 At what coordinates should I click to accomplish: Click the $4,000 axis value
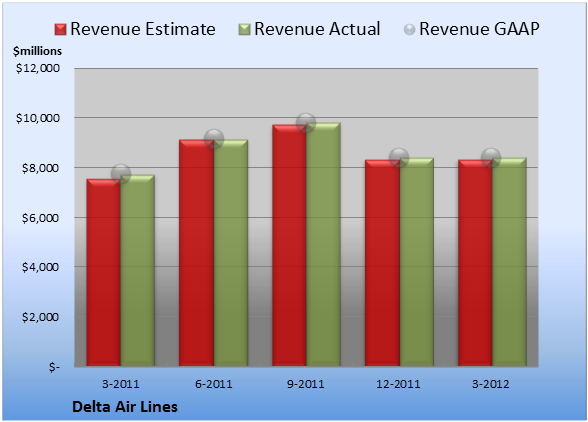tap(40, 267)
